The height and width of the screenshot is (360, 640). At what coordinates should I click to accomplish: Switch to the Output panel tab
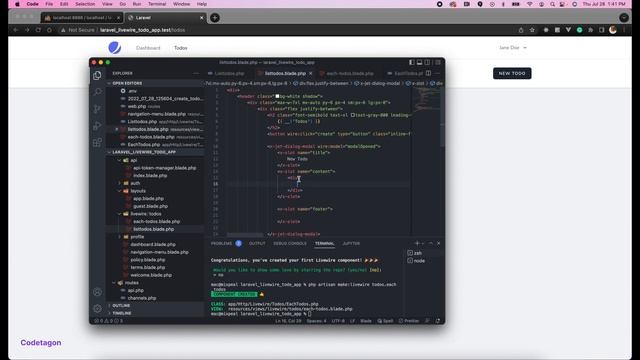(x=257, y=243)
